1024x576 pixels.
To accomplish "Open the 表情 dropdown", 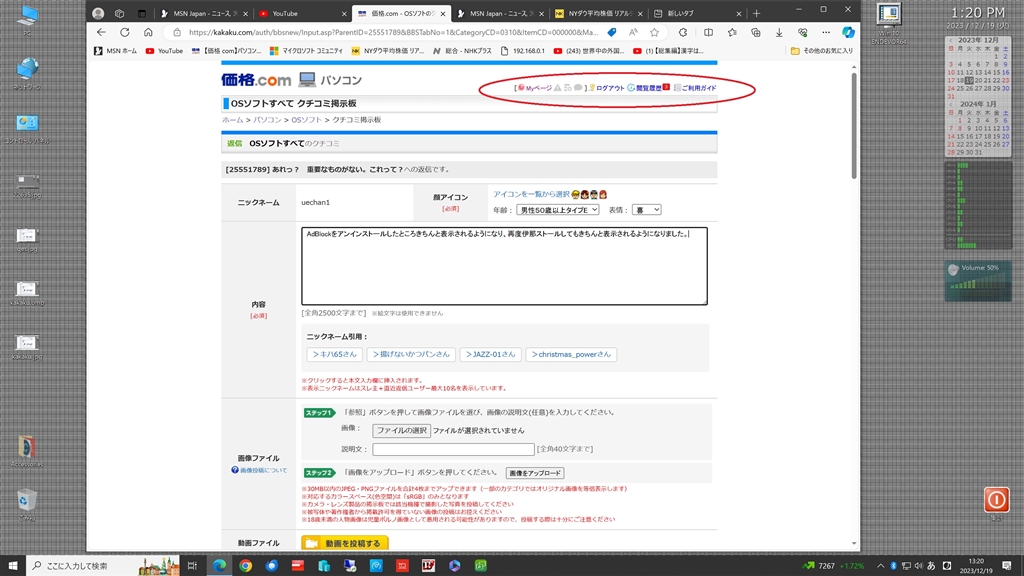I will coord(647,210).
